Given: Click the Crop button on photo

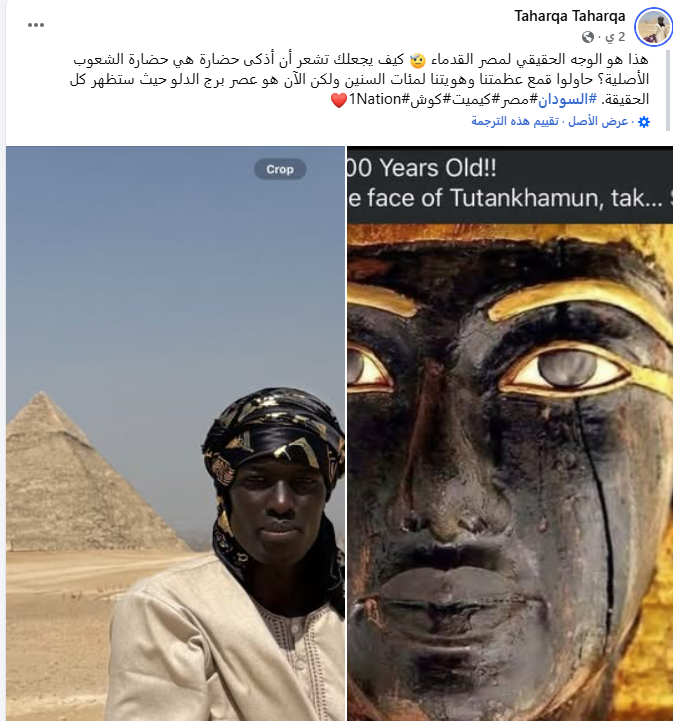Looking at the screenshot, I should (x=280, y=169).
